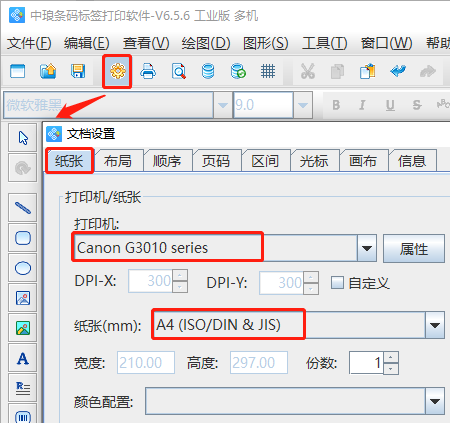The image size is (450, 423).
Task: Open the 绘图(D) menu
Action: tap(206, 43)
